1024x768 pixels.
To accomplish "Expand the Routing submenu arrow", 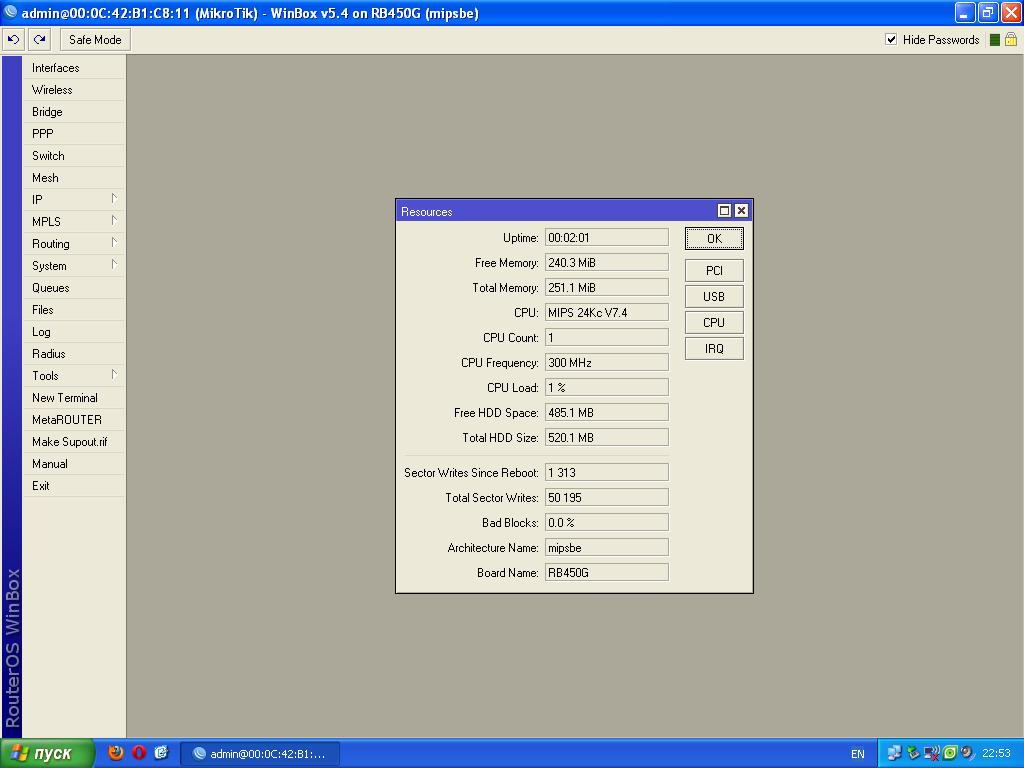I will coord(114,243).
